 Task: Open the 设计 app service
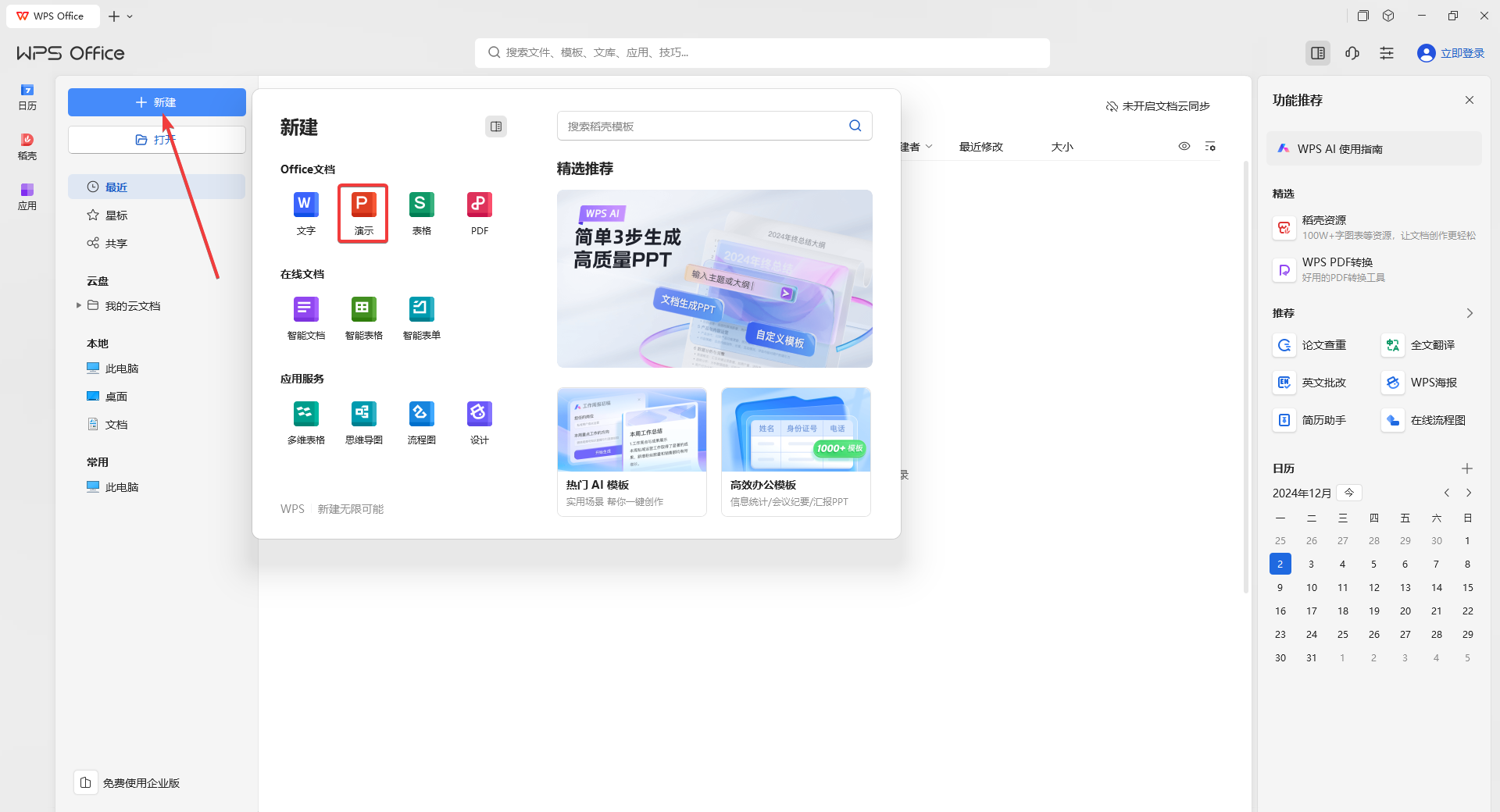point(478,422)
